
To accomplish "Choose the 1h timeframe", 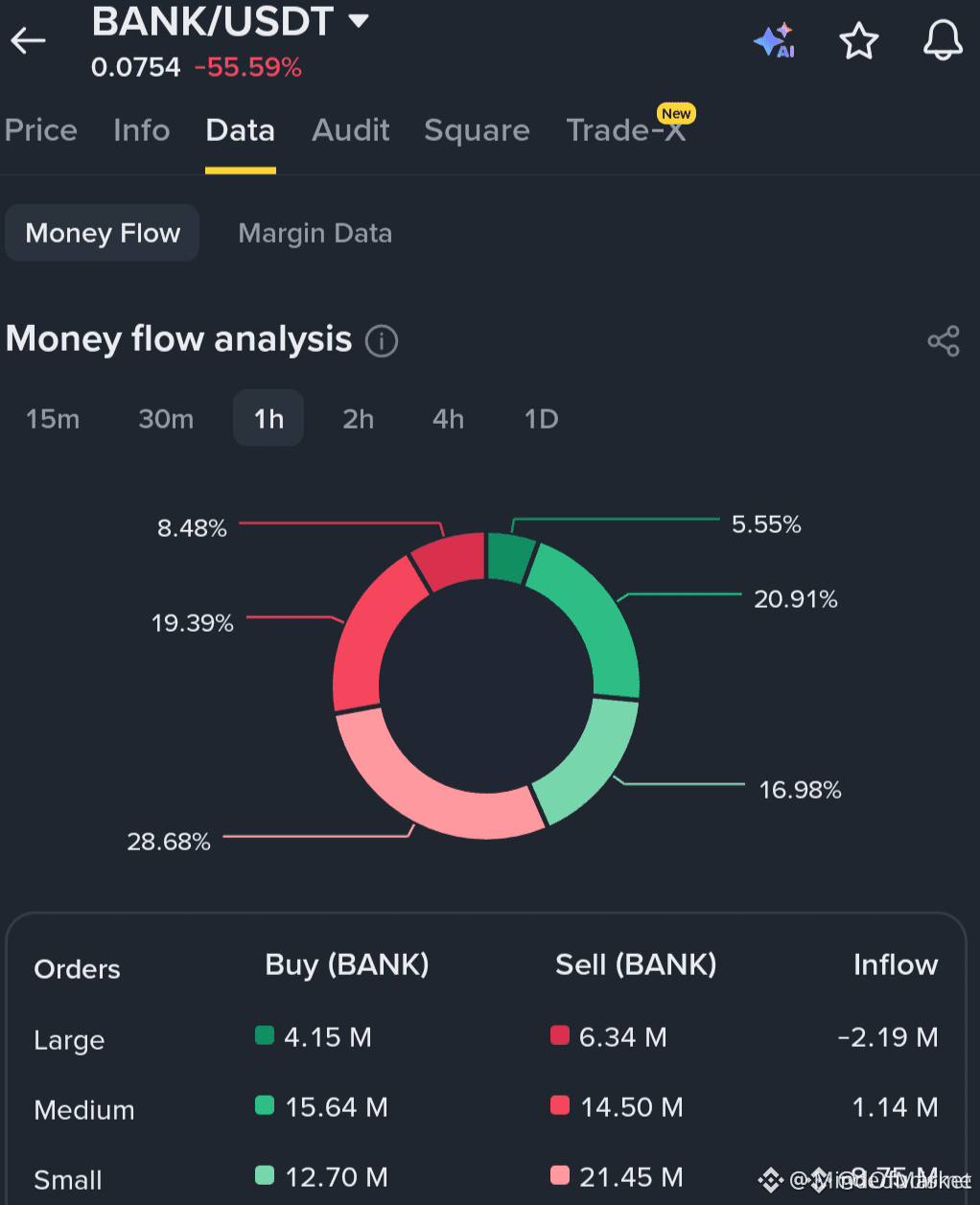I will [x=268, y=418].
